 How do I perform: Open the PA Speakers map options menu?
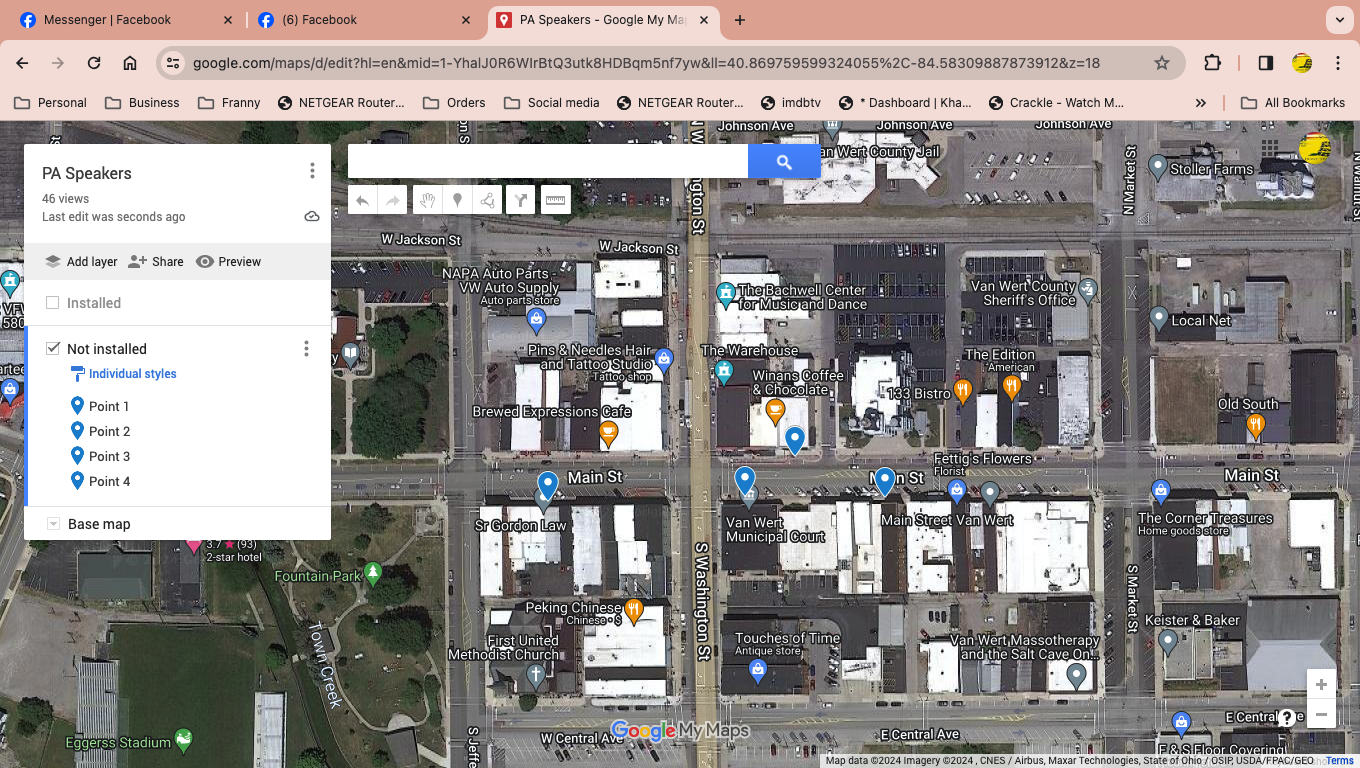(312, 171)
